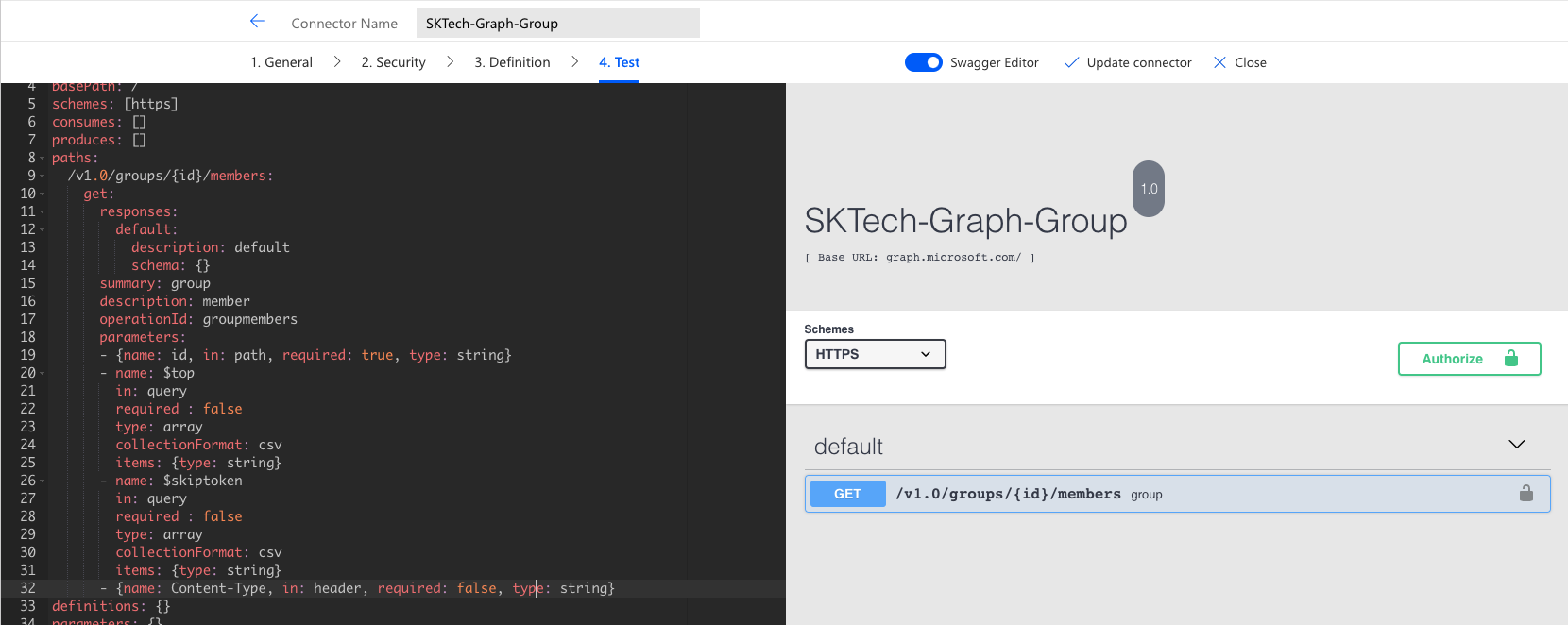Click the produces: [] line in editor
1568x625 pixels.
(99, 140)
